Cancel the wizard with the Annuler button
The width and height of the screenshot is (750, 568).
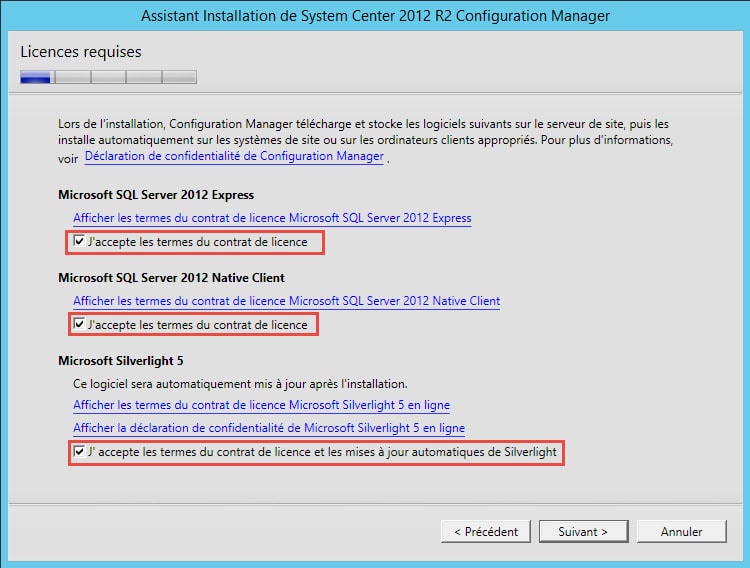[681, 532]
